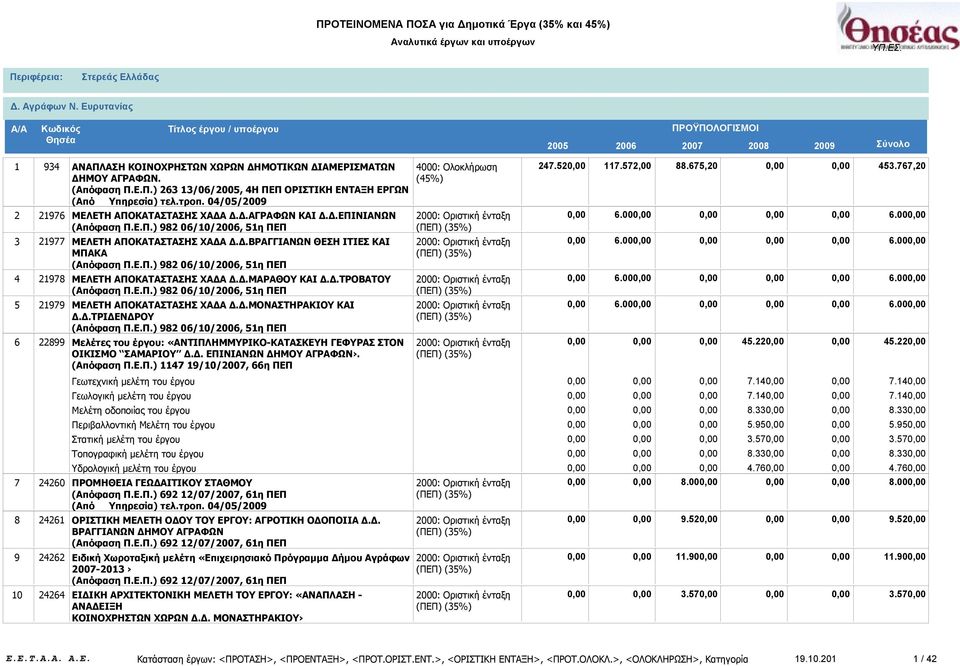Click the amount 88.675,20
The image size is (960, 666).
tap(696, 166)
